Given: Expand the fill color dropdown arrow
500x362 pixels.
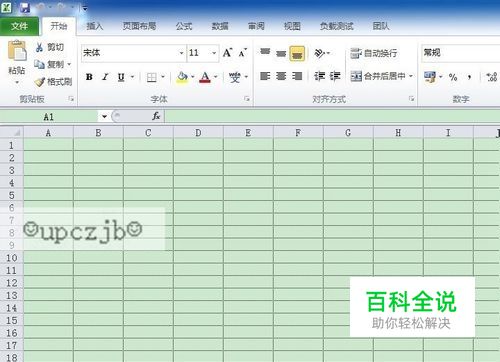Looking at the screenshot, I should pyautogui.click(x=192, y=77).
